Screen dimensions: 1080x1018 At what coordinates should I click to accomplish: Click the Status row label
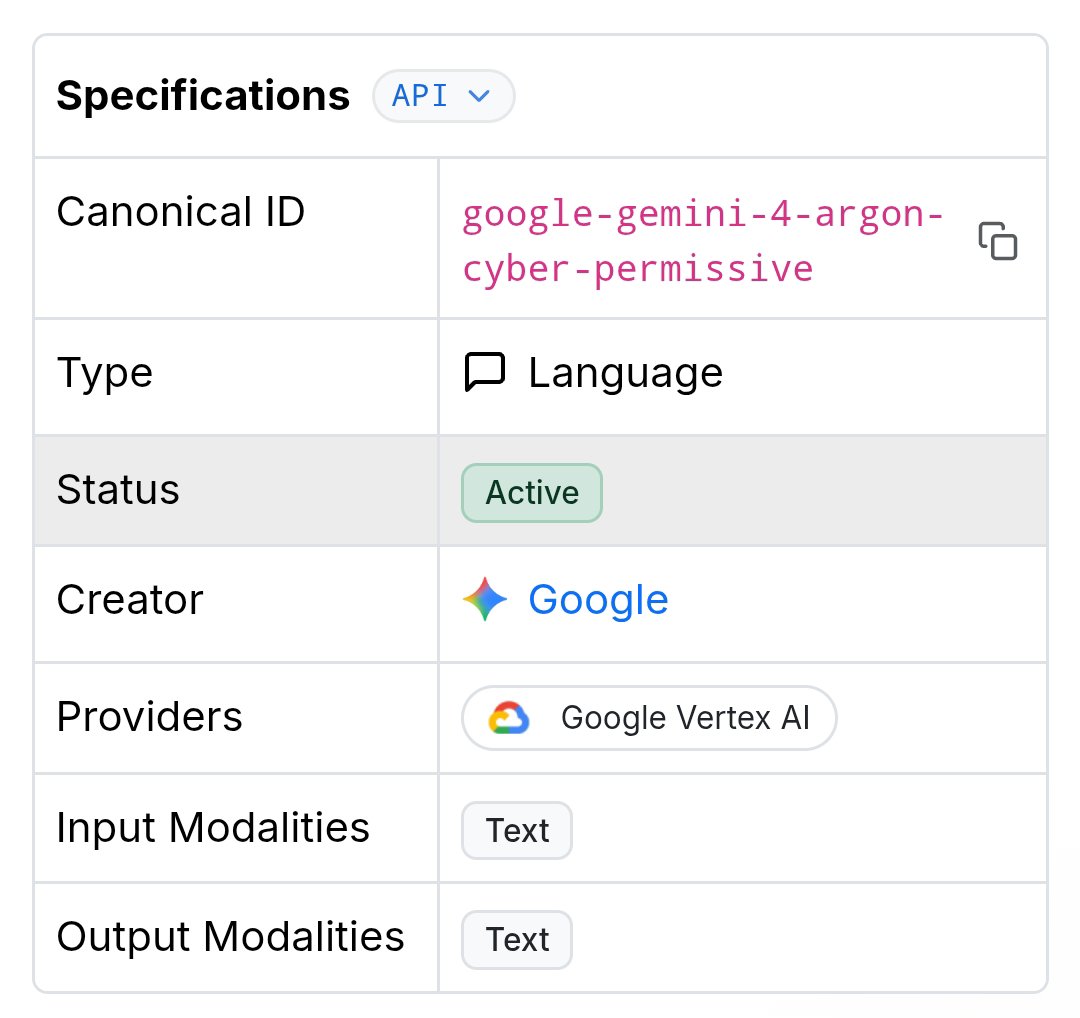coord(118,490)
